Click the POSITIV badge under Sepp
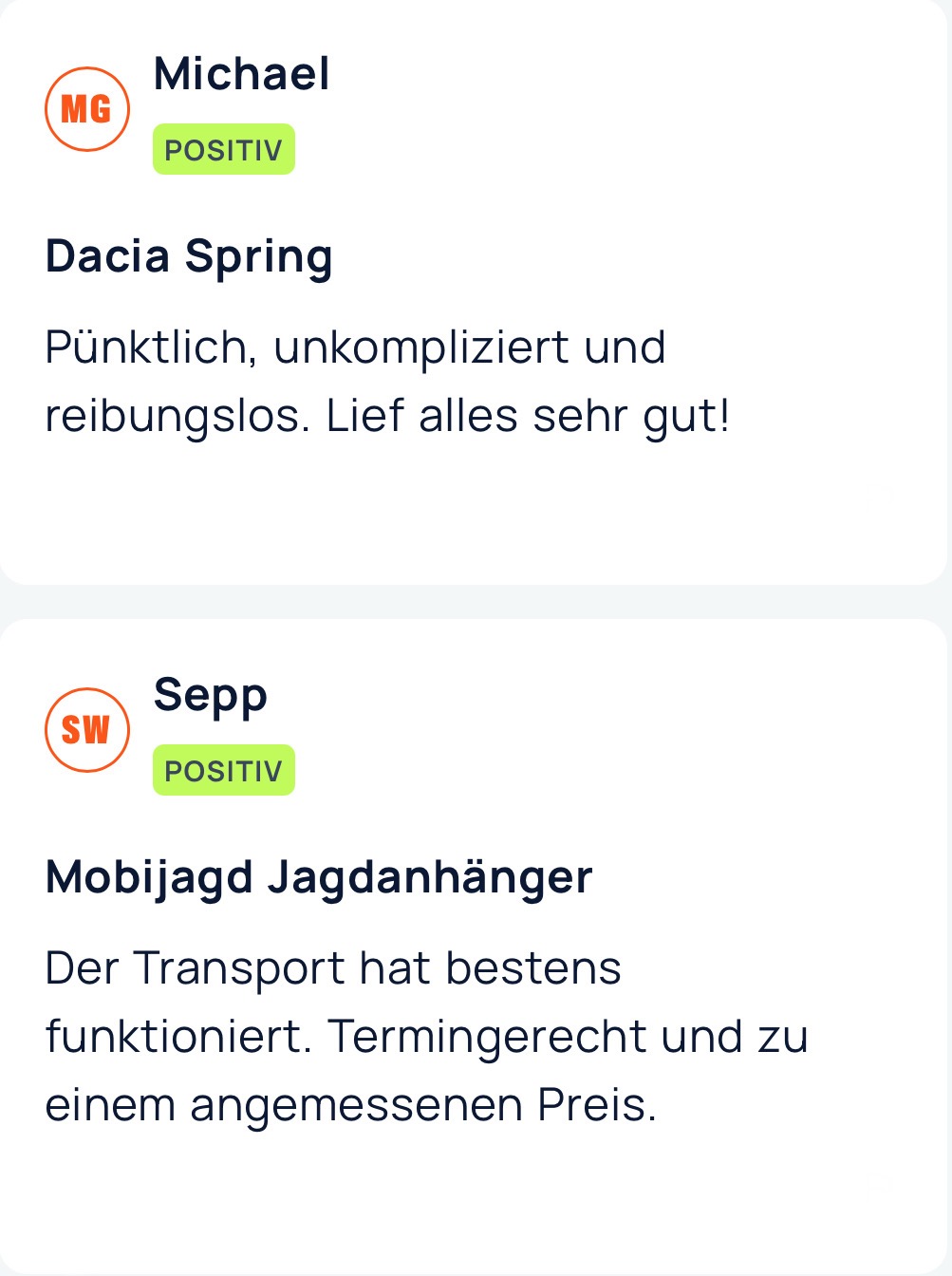This screenshot has width=952, height=1276. click(x=224, y=771)
